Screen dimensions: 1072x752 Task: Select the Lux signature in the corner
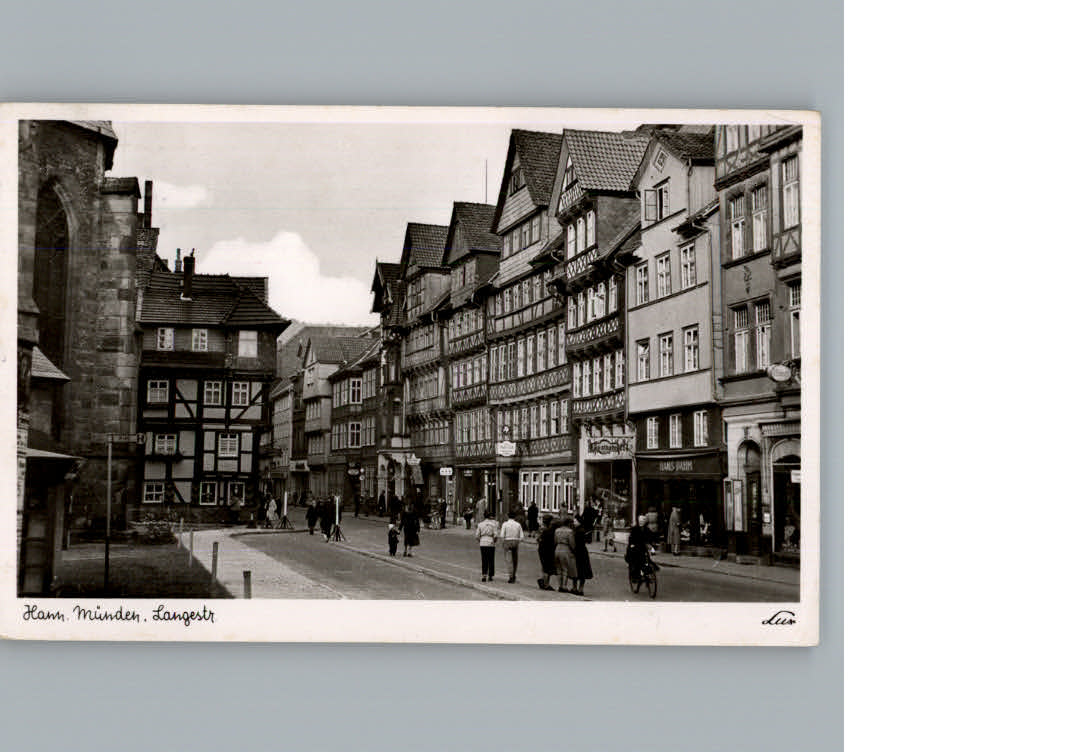pos(779,620)
